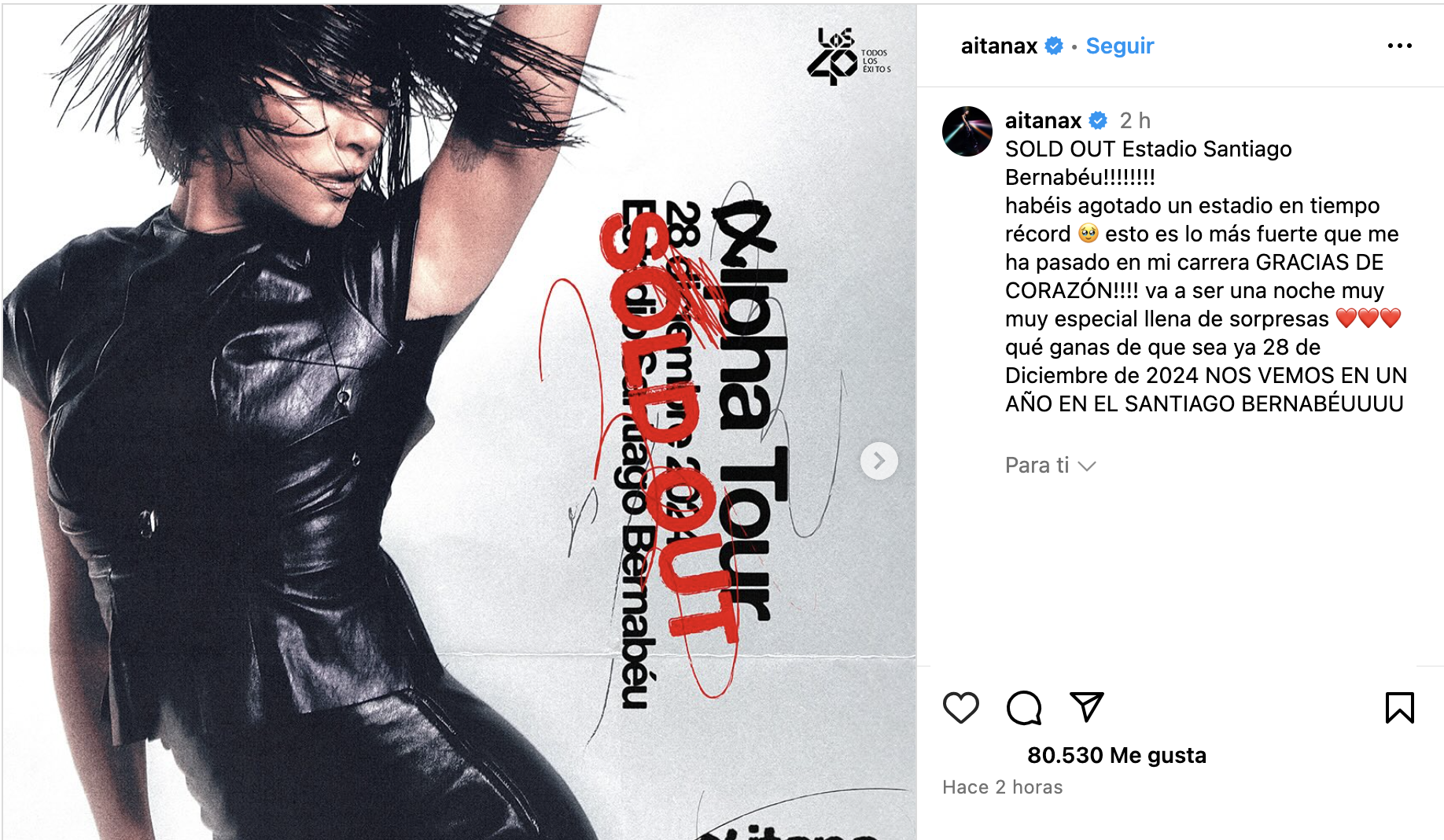1444x840 pixels.
Task: Click the Hace 2 horas timestamp
Action: point(1002,787)
